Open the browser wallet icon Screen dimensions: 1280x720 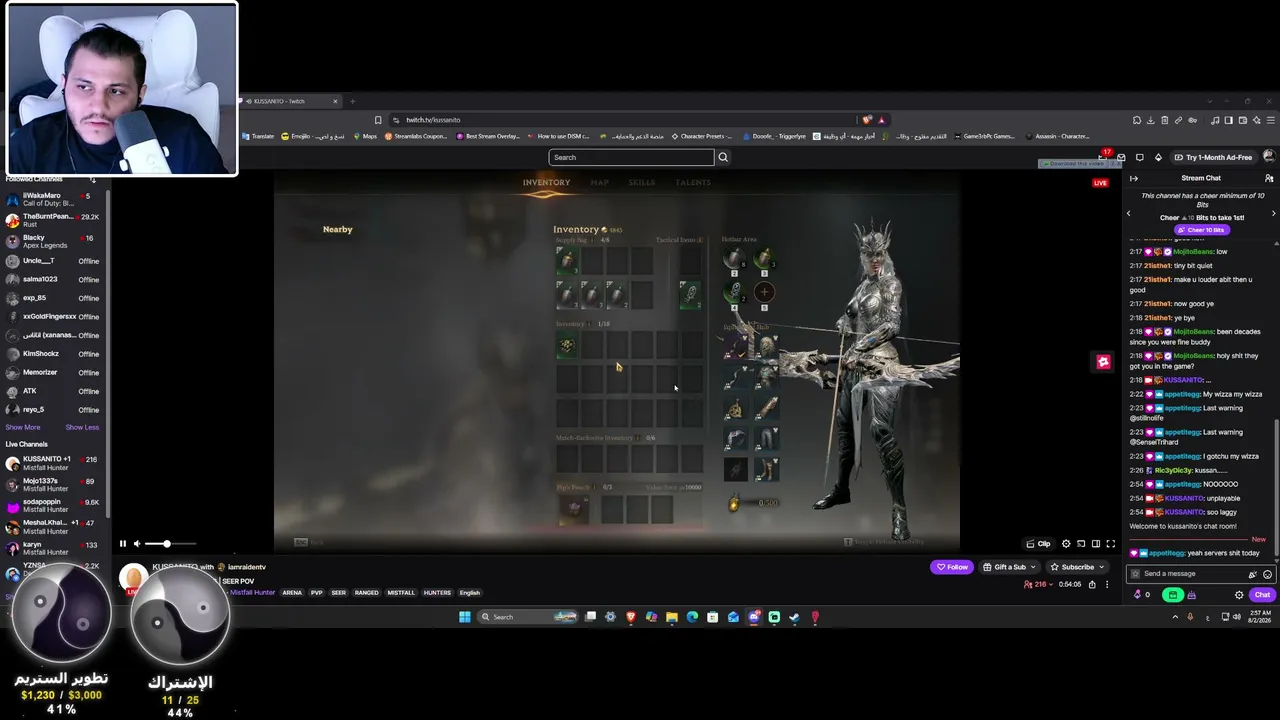click(1243, 120)
